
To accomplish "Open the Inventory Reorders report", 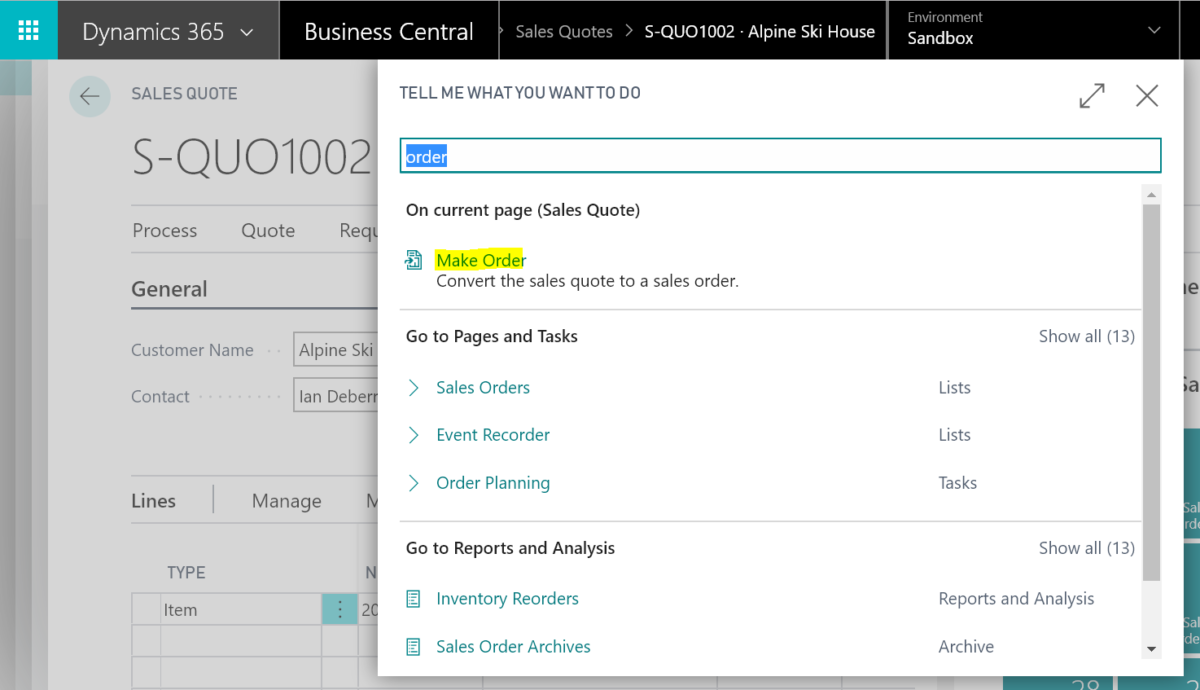I will 507,599.
